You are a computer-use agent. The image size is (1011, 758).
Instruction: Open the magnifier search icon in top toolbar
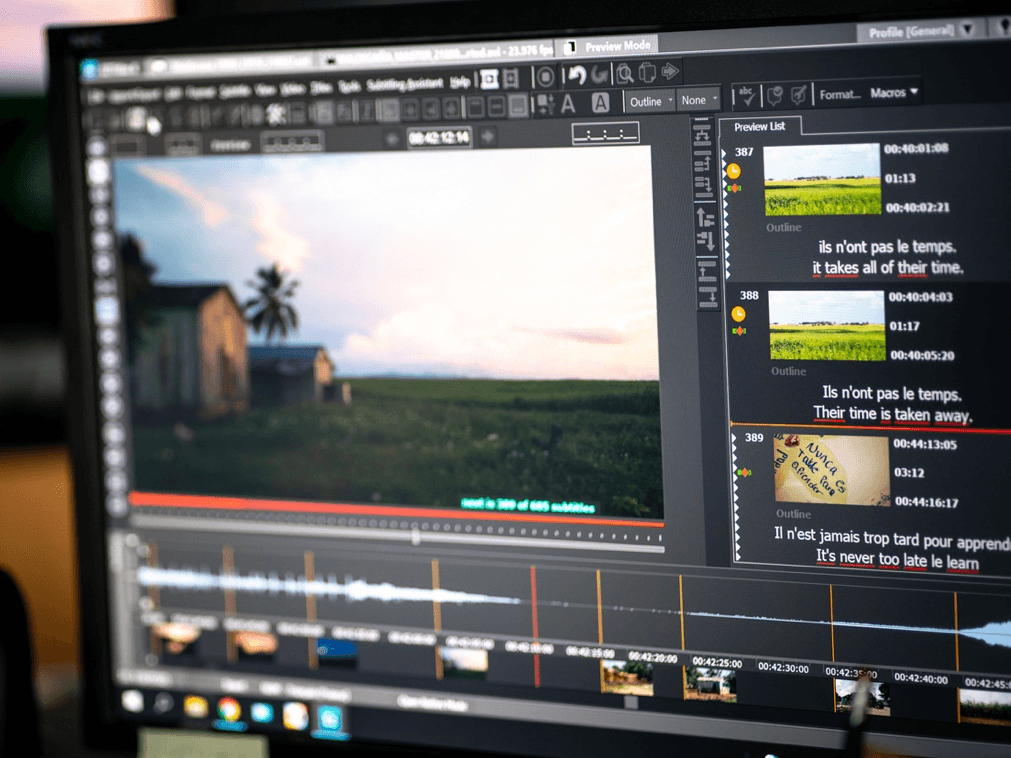pyautogui.click(x=623, y=73)
